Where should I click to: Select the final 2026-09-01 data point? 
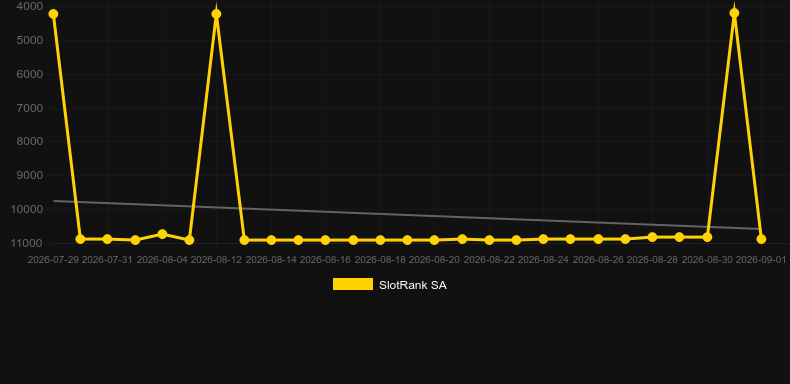coord(761,239)
